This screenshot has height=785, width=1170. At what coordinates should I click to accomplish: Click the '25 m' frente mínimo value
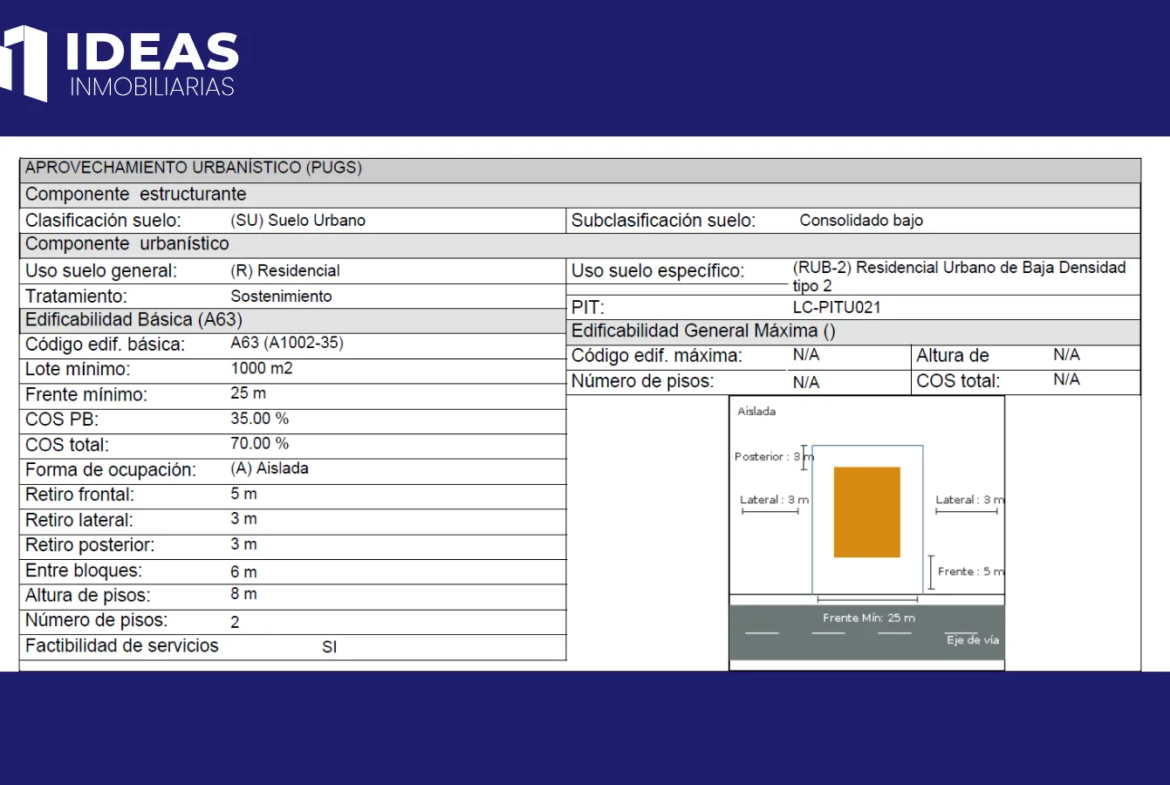click(x=248, y=393)
